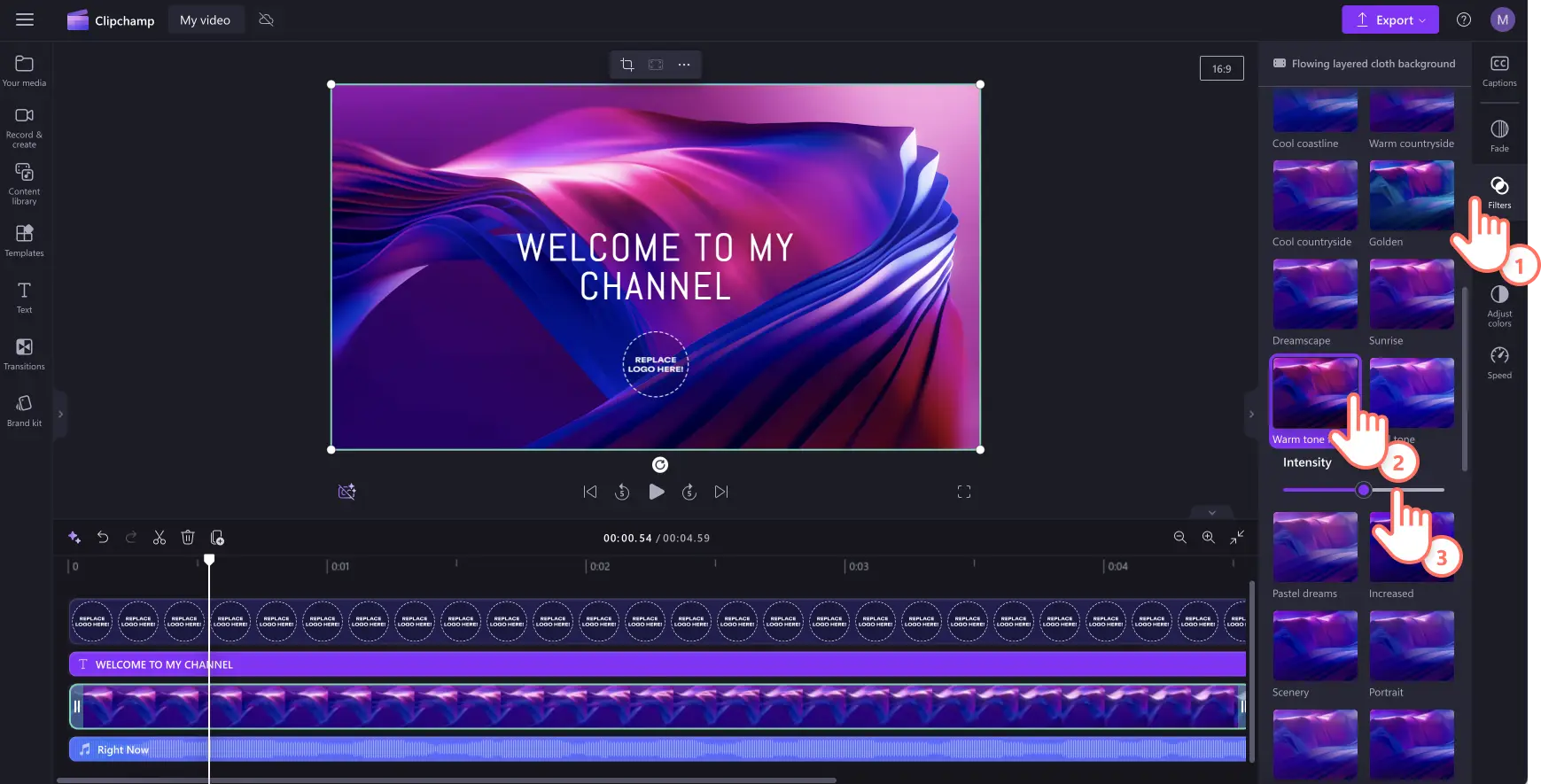Open Your media panel
1541x784 pixels.
click(24, 71)
